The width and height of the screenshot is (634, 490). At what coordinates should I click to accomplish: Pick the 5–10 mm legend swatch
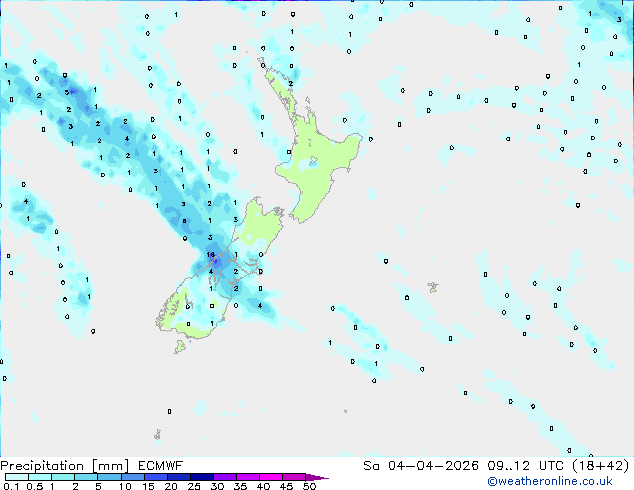(x=109, y=477)
